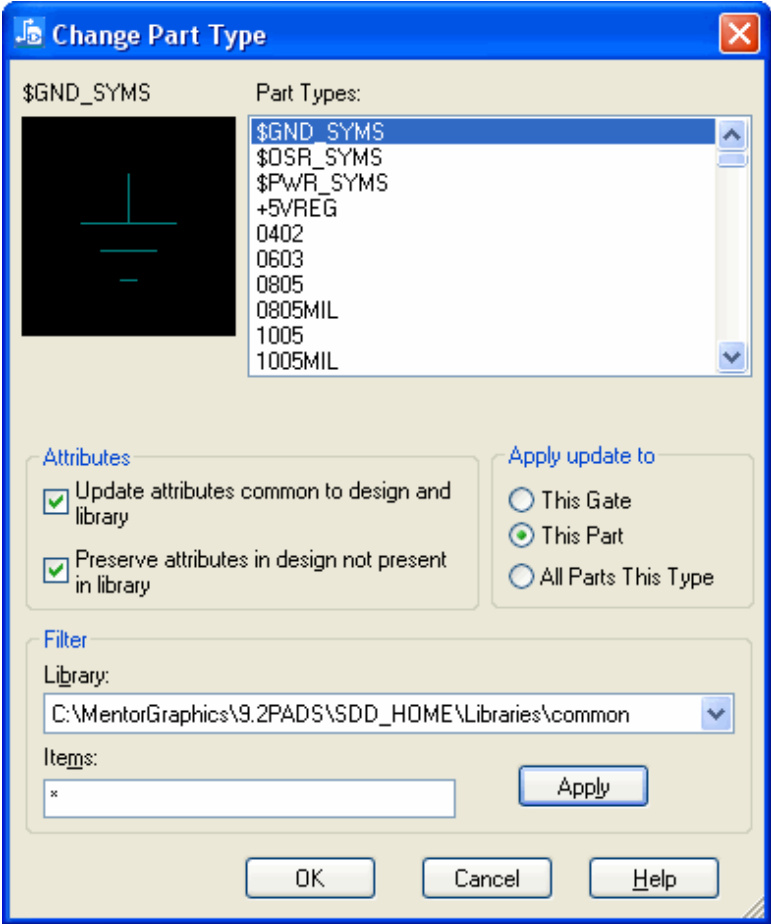The image size is (771, 924).
Task: Select 0805MIL part type entry
Action: [297, 311]
